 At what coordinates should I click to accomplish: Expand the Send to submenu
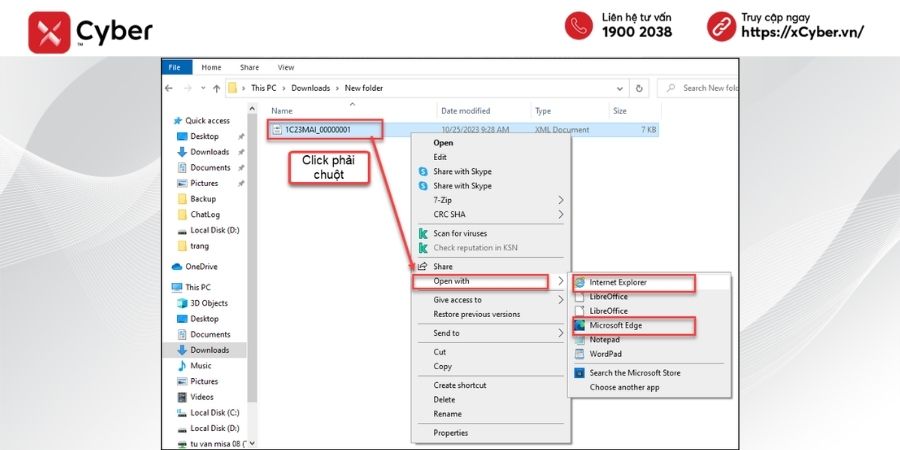[x=491, y=333]
